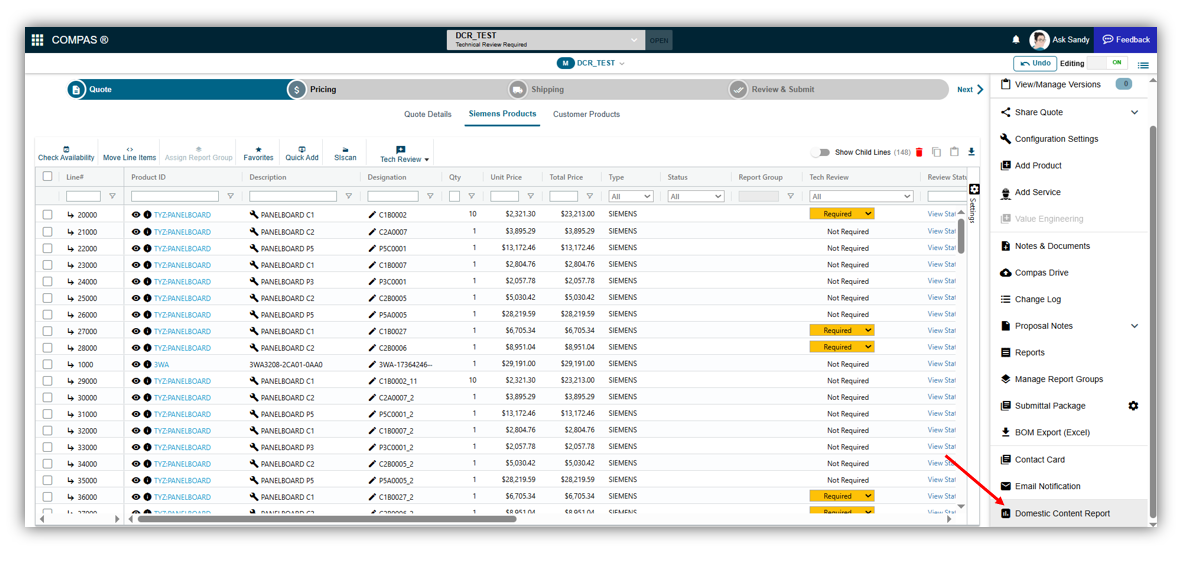Open the Change Log
The height and width of the screenshot is (561, 1194).
point(1030,299)
